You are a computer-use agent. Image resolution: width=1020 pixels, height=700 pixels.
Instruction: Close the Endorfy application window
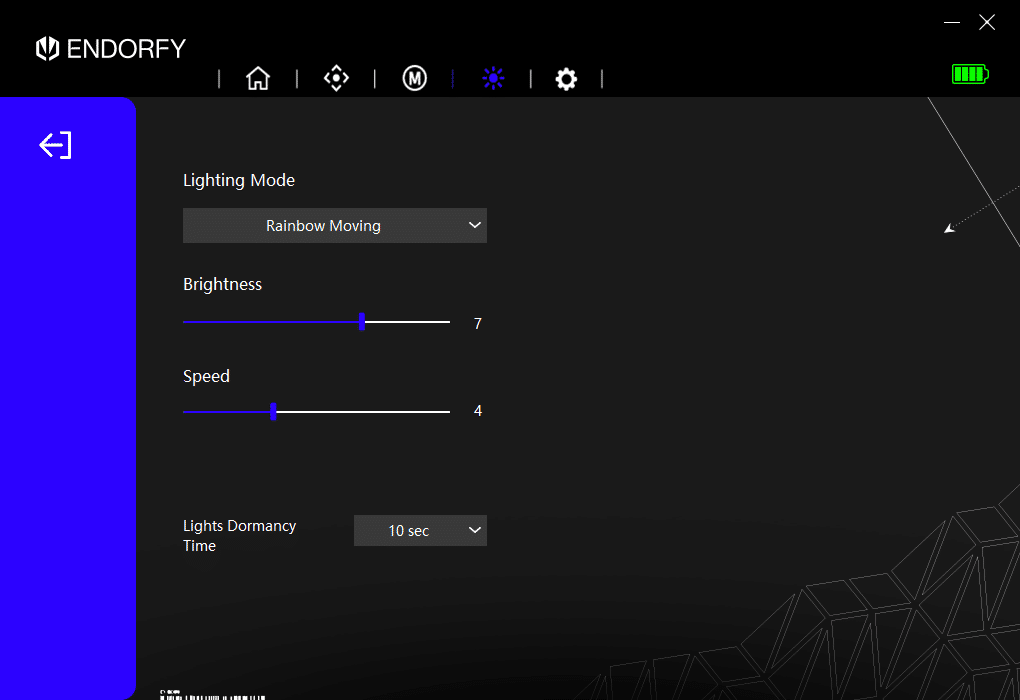(x=987, y=22)
